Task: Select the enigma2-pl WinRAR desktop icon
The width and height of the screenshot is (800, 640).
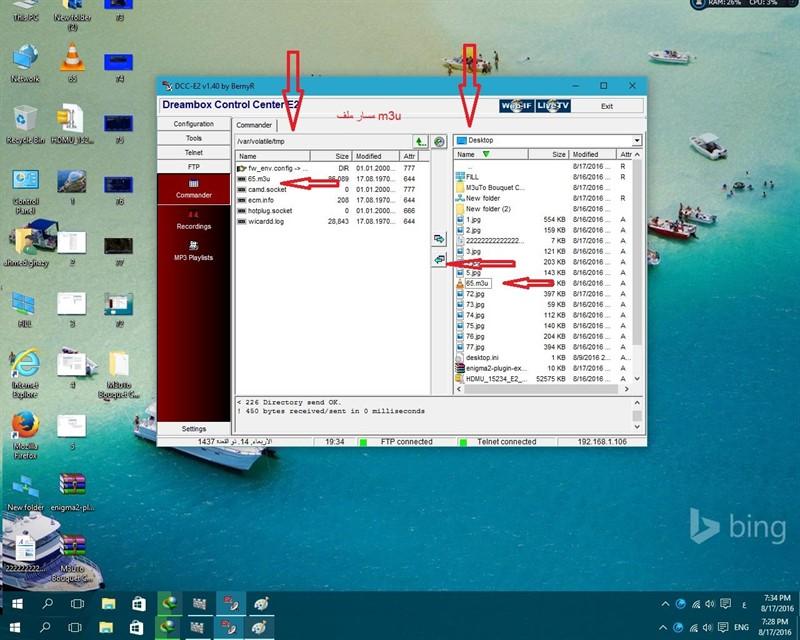Action: 72,492
